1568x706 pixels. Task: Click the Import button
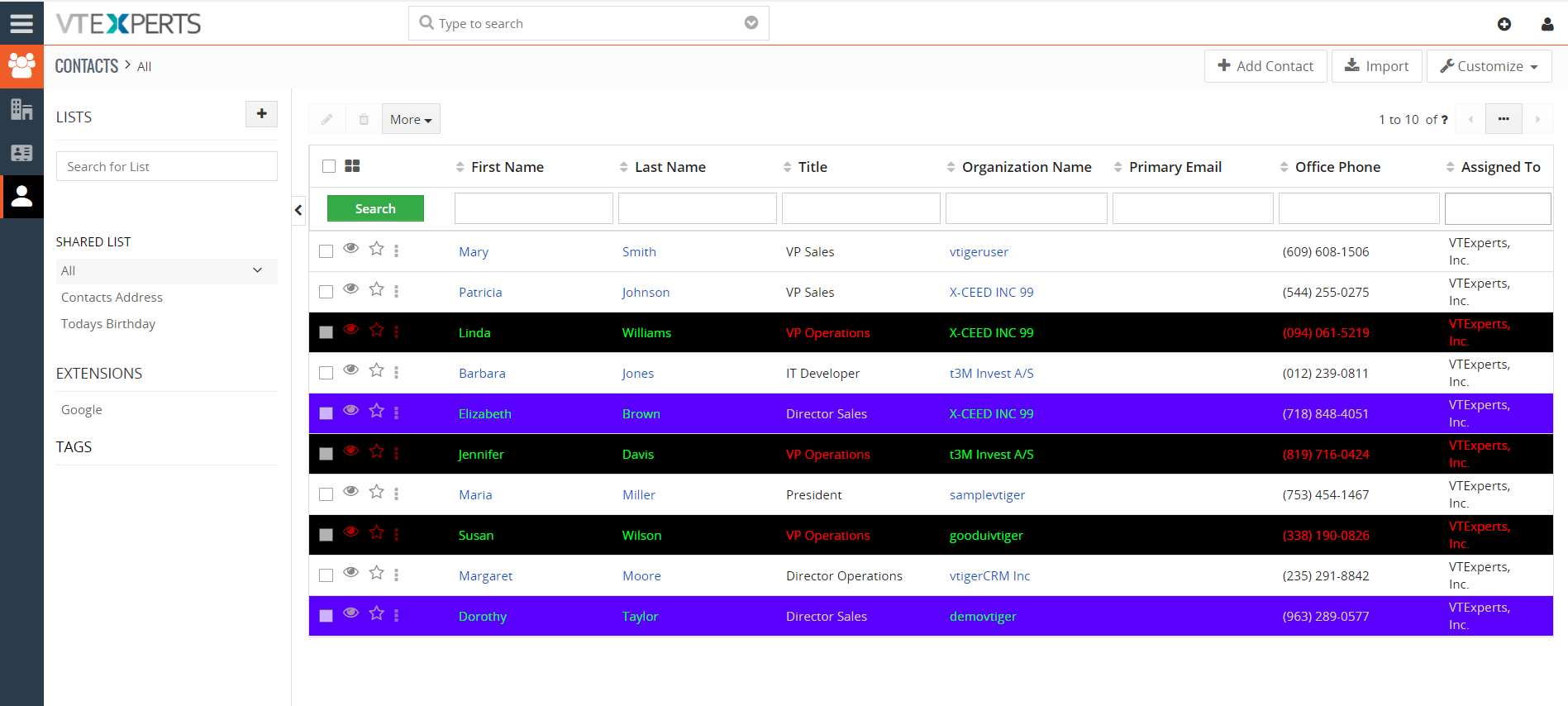tap(1377, 66)
